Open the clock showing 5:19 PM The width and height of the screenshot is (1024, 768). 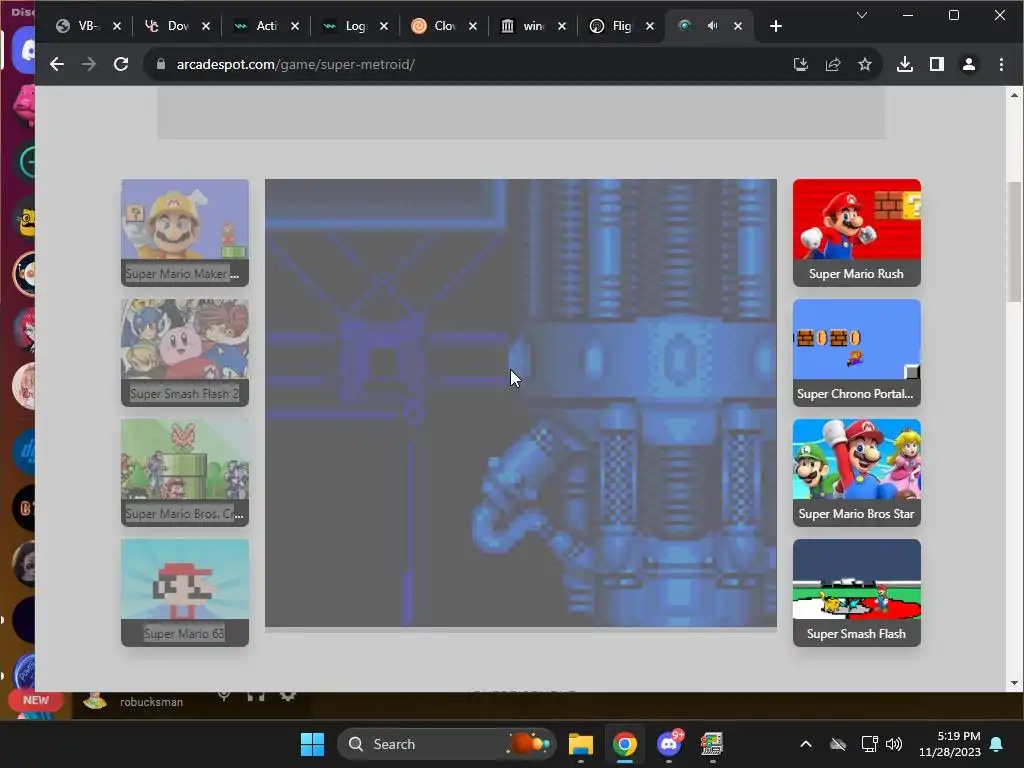click(x=950, y=744)
